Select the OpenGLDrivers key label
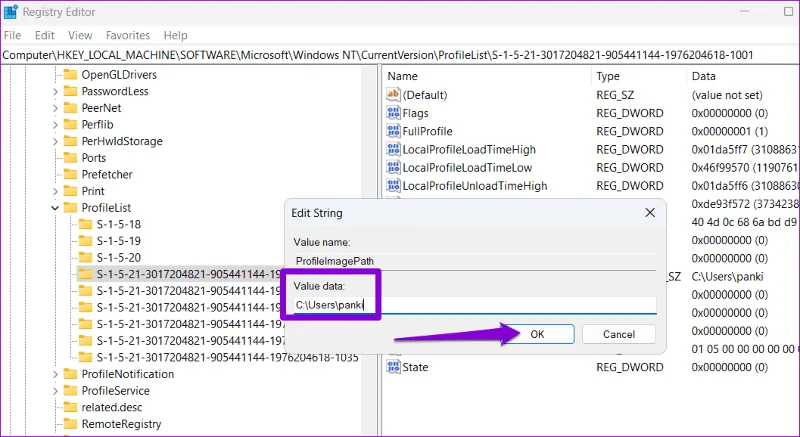The image size is (800, 437). tap(119, 75)
